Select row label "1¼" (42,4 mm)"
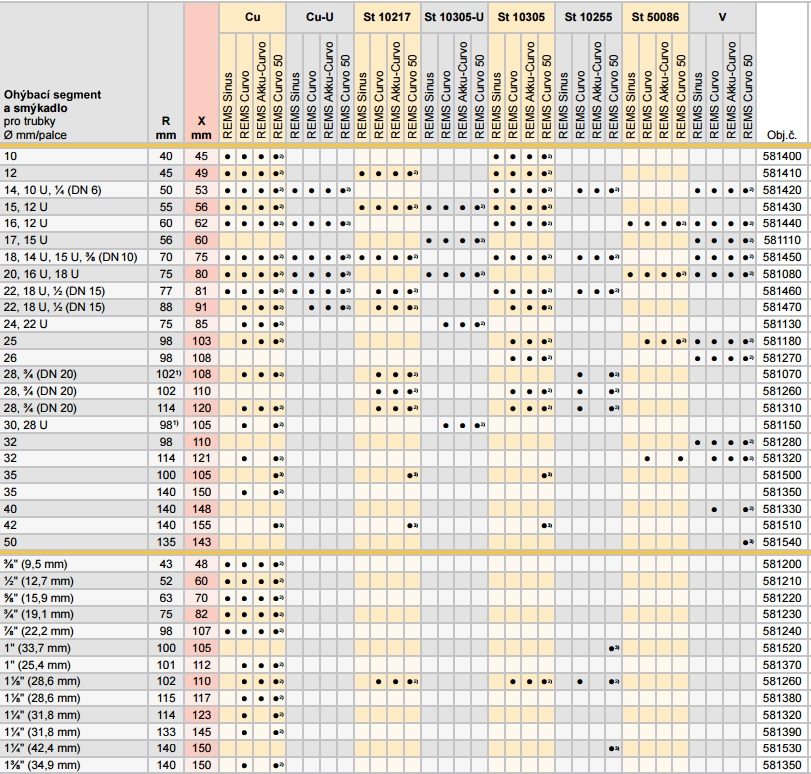 pos(42,748)
